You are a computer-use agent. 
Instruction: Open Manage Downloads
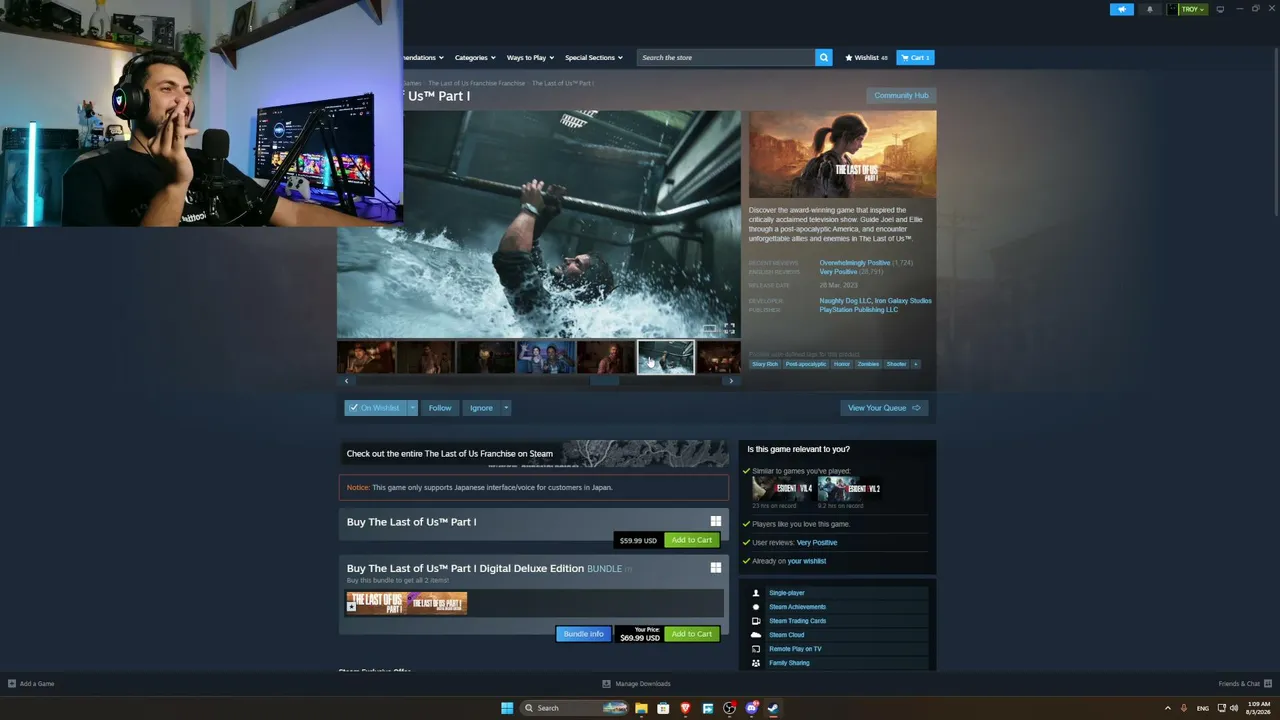point(636,684)
